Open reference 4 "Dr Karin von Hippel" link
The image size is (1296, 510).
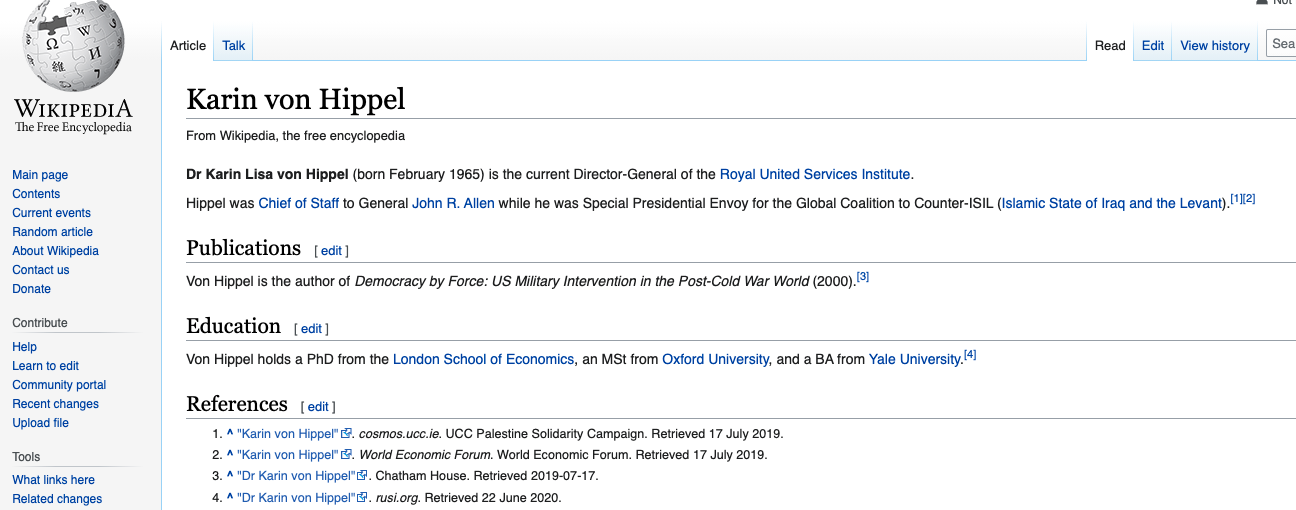click(296, 497)
